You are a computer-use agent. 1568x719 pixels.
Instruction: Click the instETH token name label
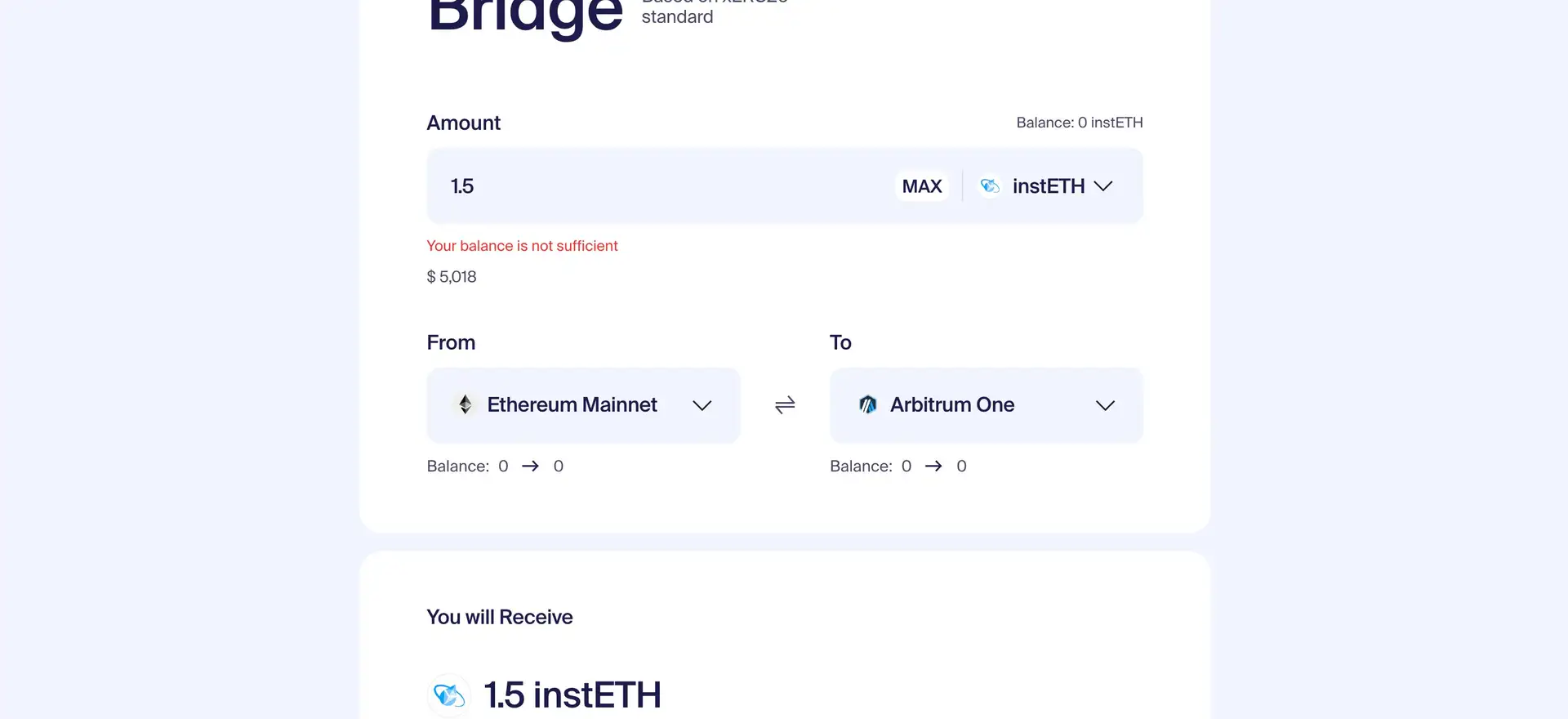pyautogui.click(x=1049, y=186)
